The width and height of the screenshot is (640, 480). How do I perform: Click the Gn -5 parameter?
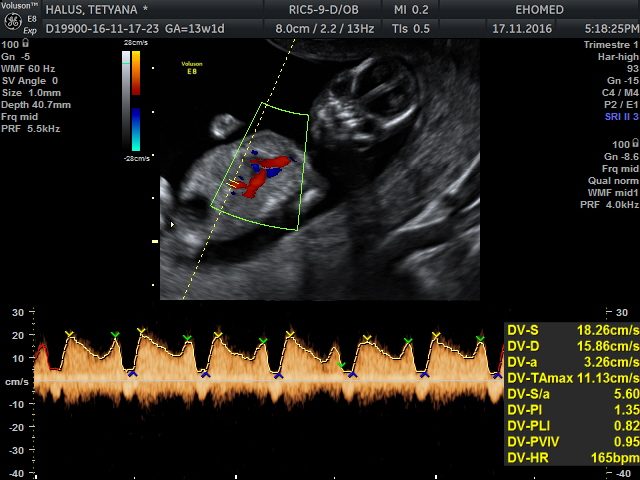click(16, 57)
